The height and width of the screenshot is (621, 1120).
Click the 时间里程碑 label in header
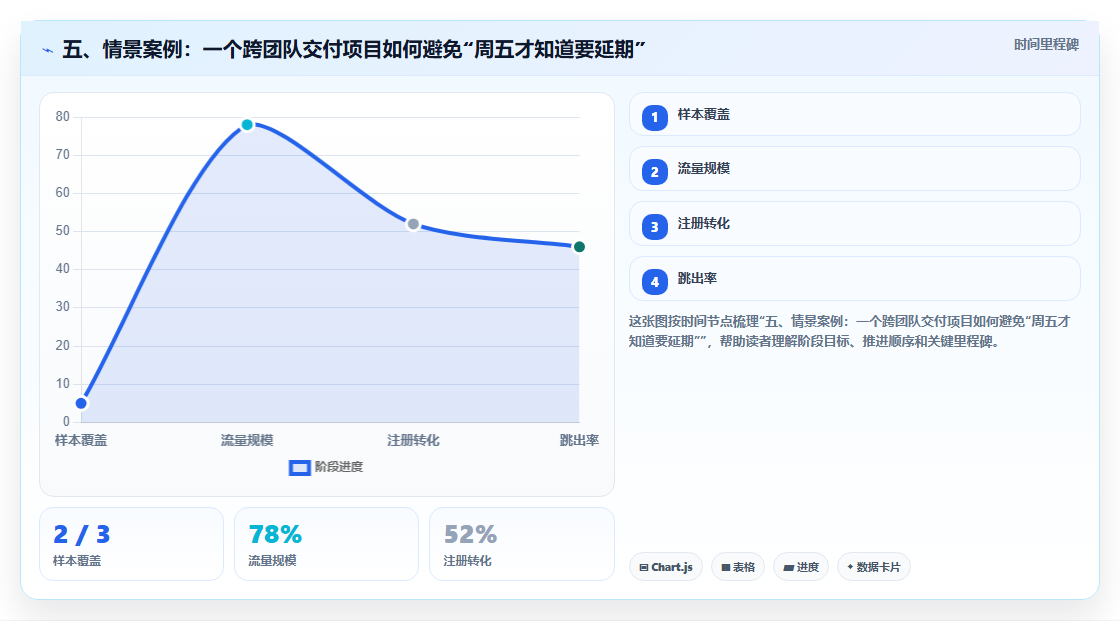tap(1046, 45)
